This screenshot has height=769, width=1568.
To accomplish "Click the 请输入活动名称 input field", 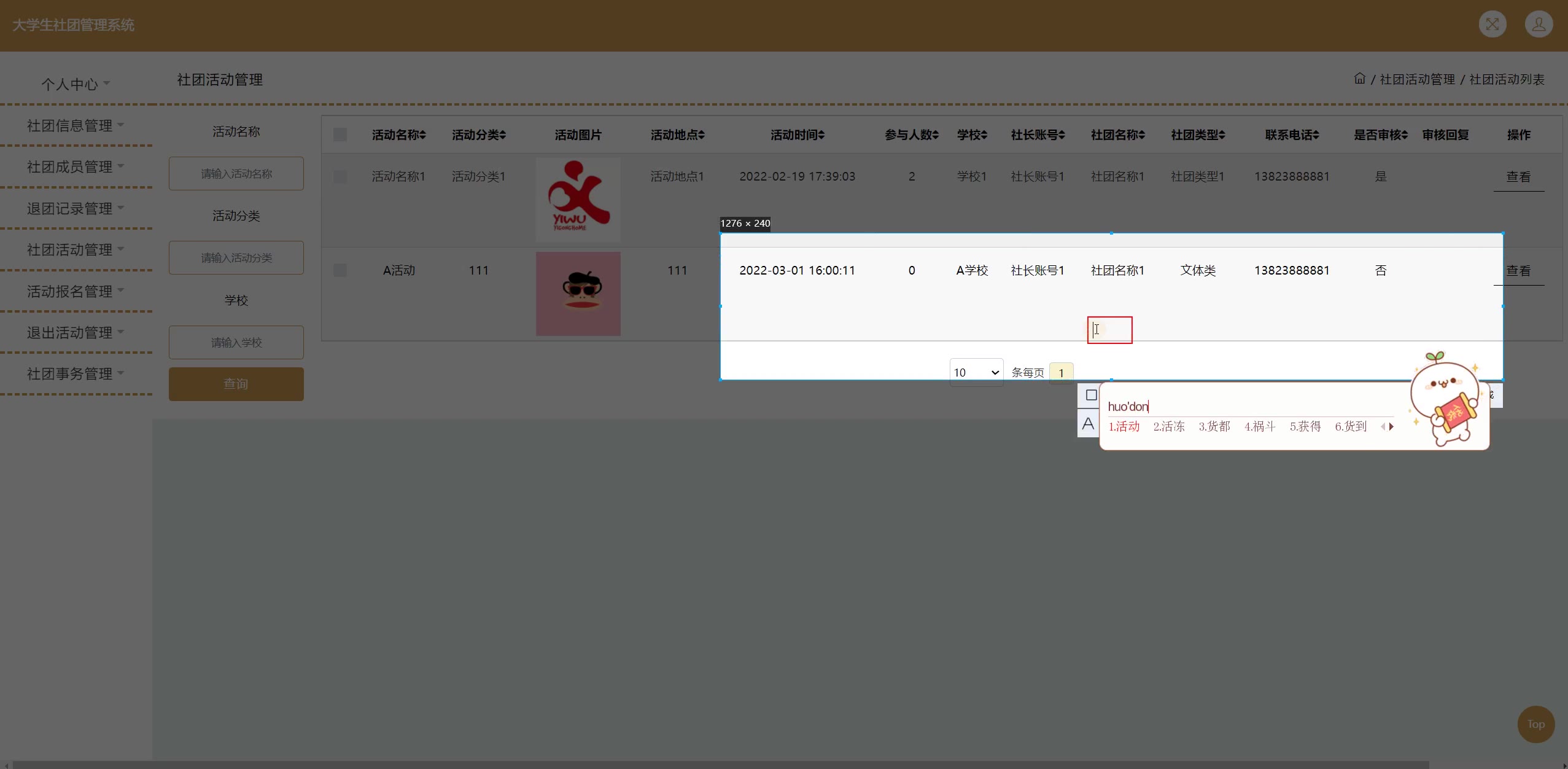I will 236,174.
